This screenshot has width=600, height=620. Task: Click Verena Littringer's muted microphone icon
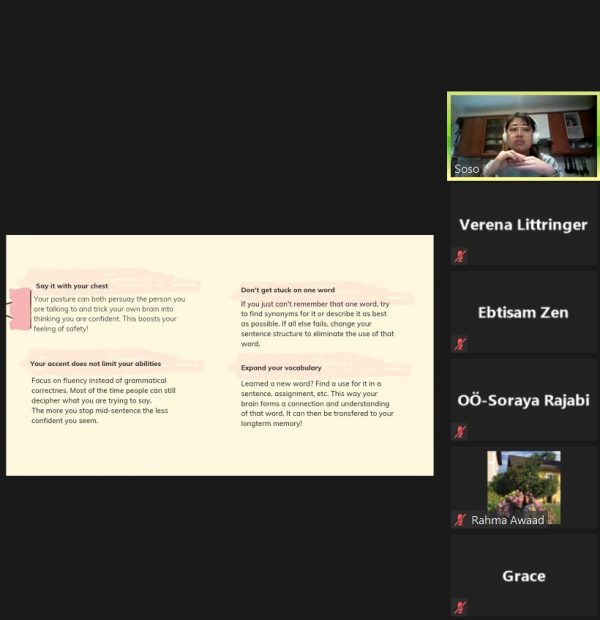coord(460,256)
